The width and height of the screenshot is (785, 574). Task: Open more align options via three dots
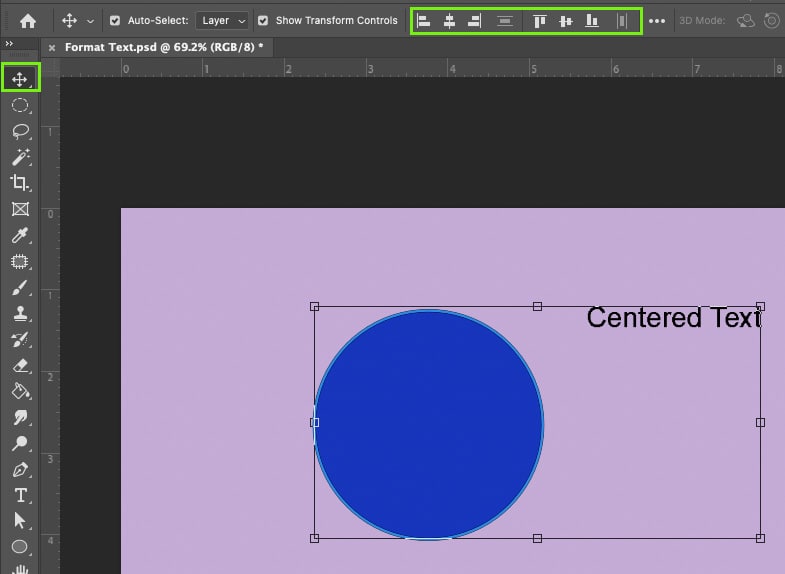(x=657, y=20)
